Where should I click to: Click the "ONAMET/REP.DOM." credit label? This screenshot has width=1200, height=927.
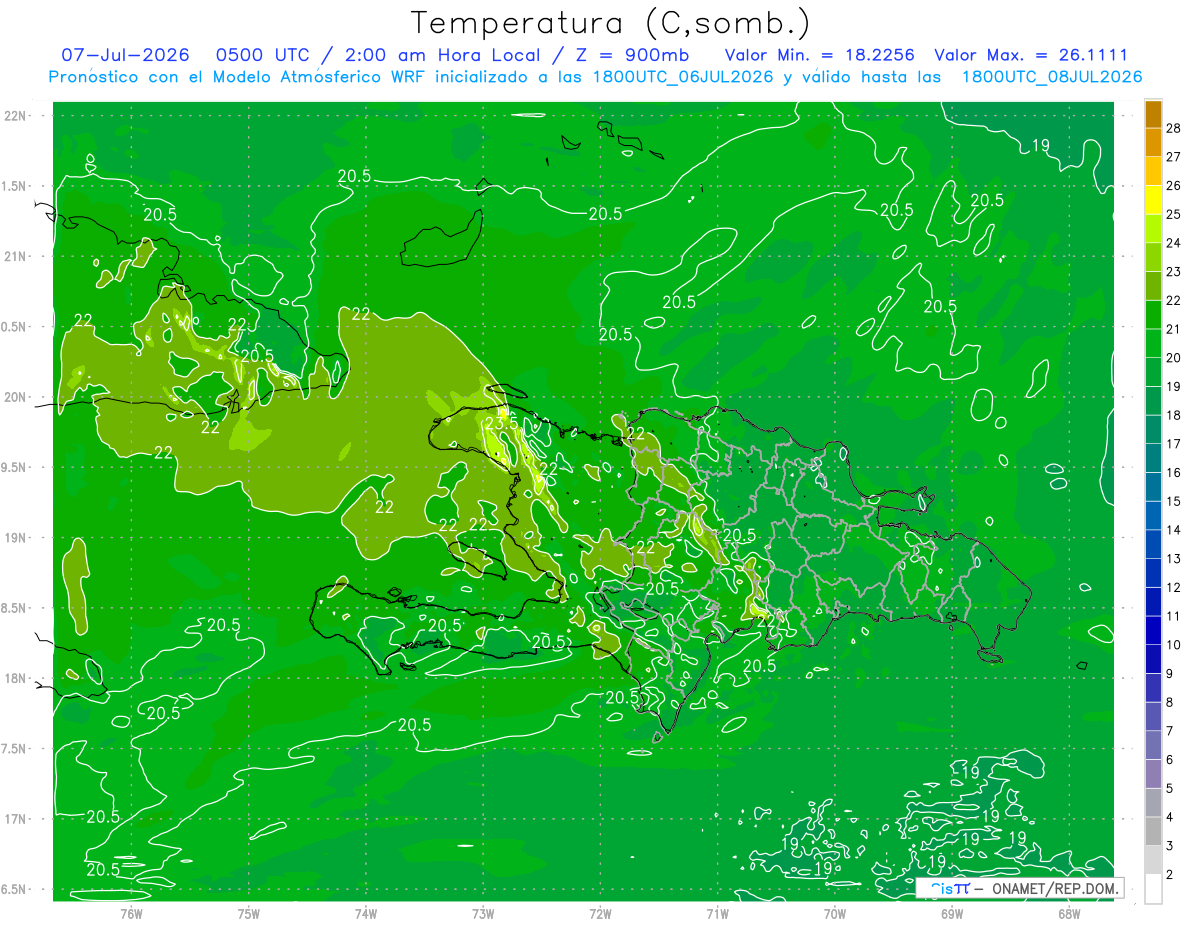pyautogui.click(x=1055, y=888)
